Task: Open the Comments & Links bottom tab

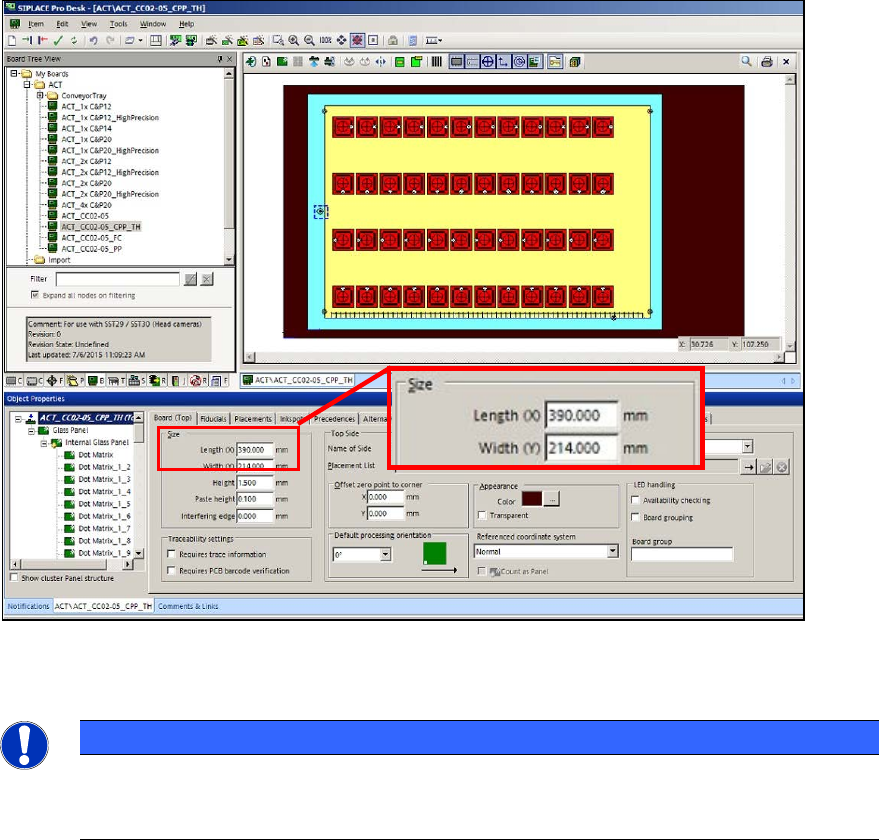Action: tap(188, 606)
